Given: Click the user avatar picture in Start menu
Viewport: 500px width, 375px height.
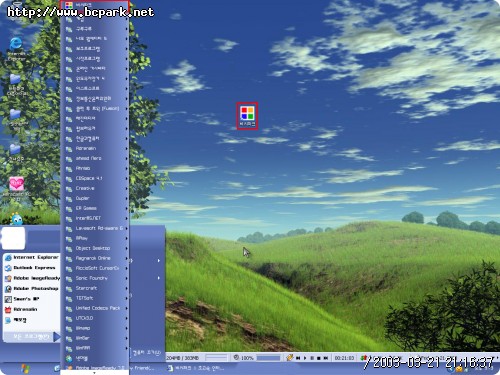Looking at the screenshot, I should 14,238.
